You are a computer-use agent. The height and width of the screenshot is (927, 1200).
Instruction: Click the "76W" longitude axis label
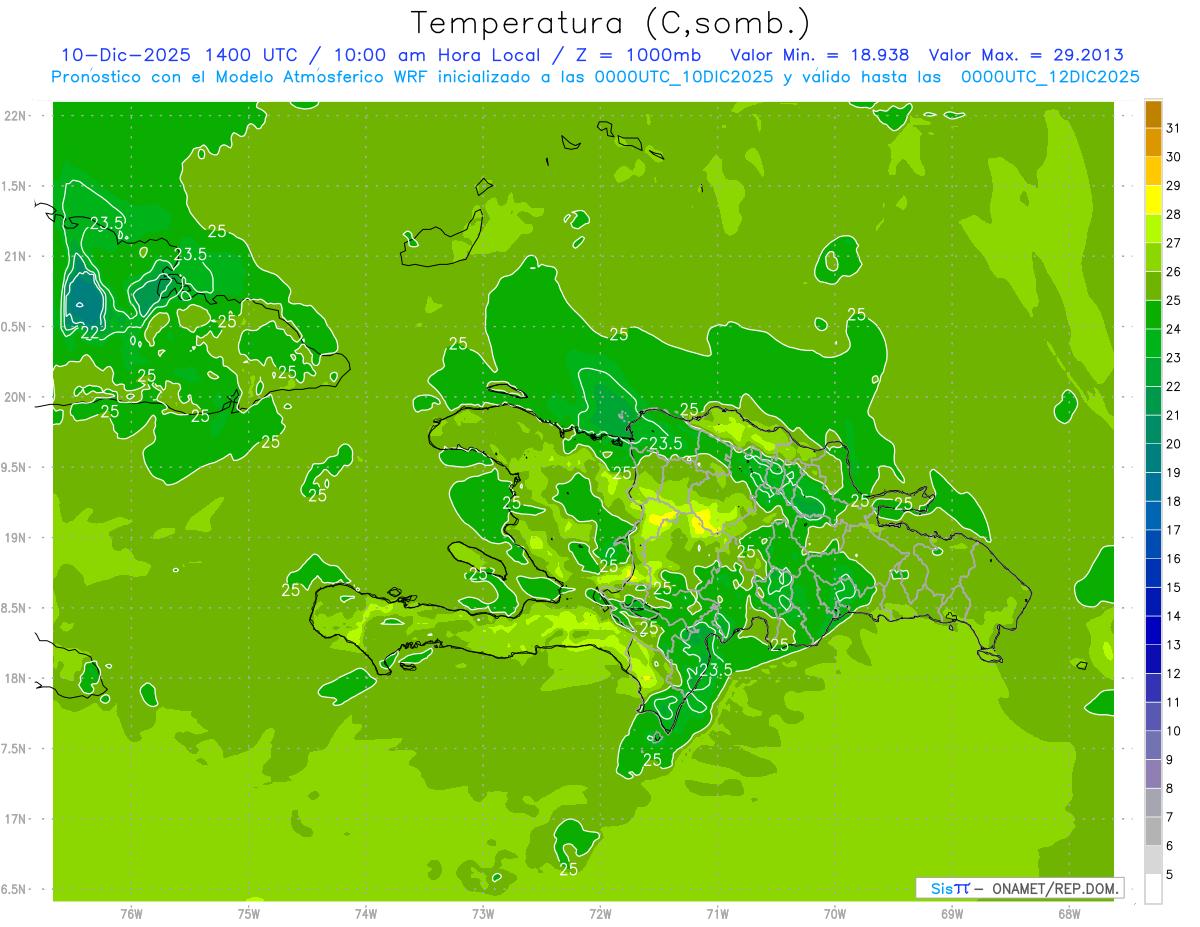[131, 914]
